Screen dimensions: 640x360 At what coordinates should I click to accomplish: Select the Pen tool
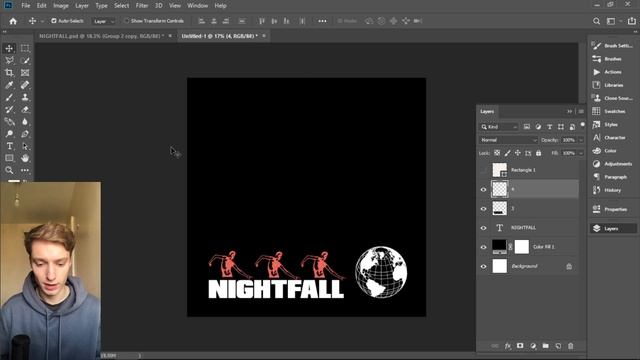click(x=25, y=134)
